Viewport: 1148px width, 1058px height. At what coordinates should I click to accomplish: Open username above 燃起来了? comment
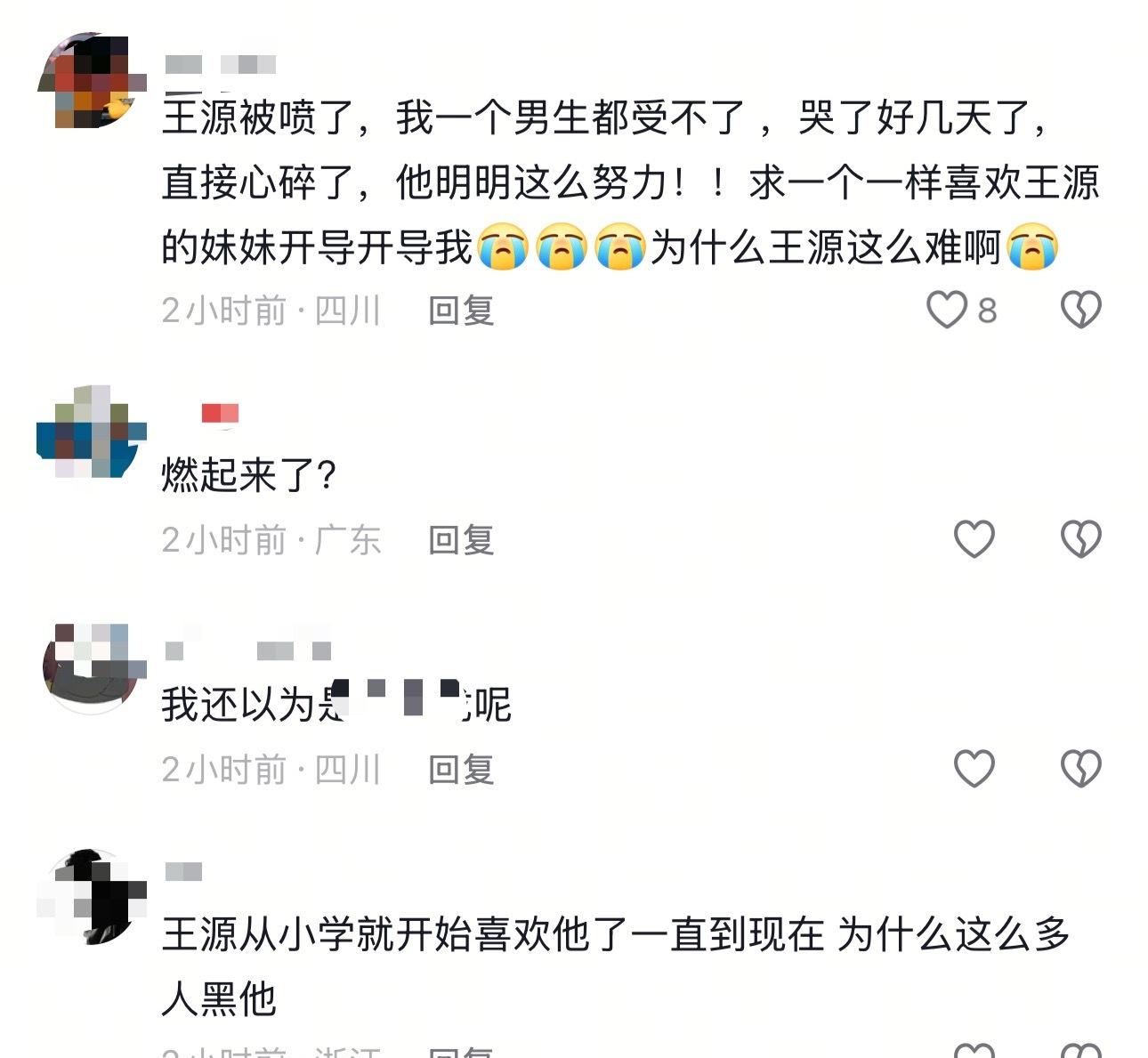pyautogui.click(x=221, y=414)
